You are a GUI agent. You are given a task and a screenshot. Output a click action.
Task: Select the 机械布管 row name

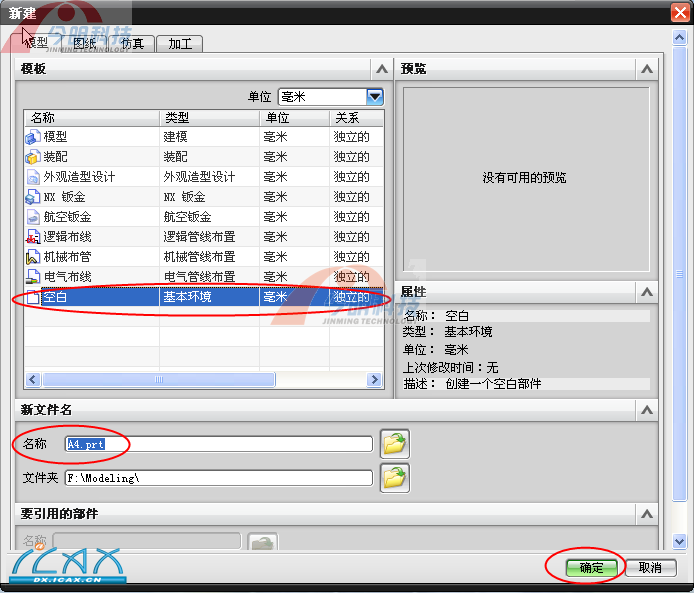[67, 257]
